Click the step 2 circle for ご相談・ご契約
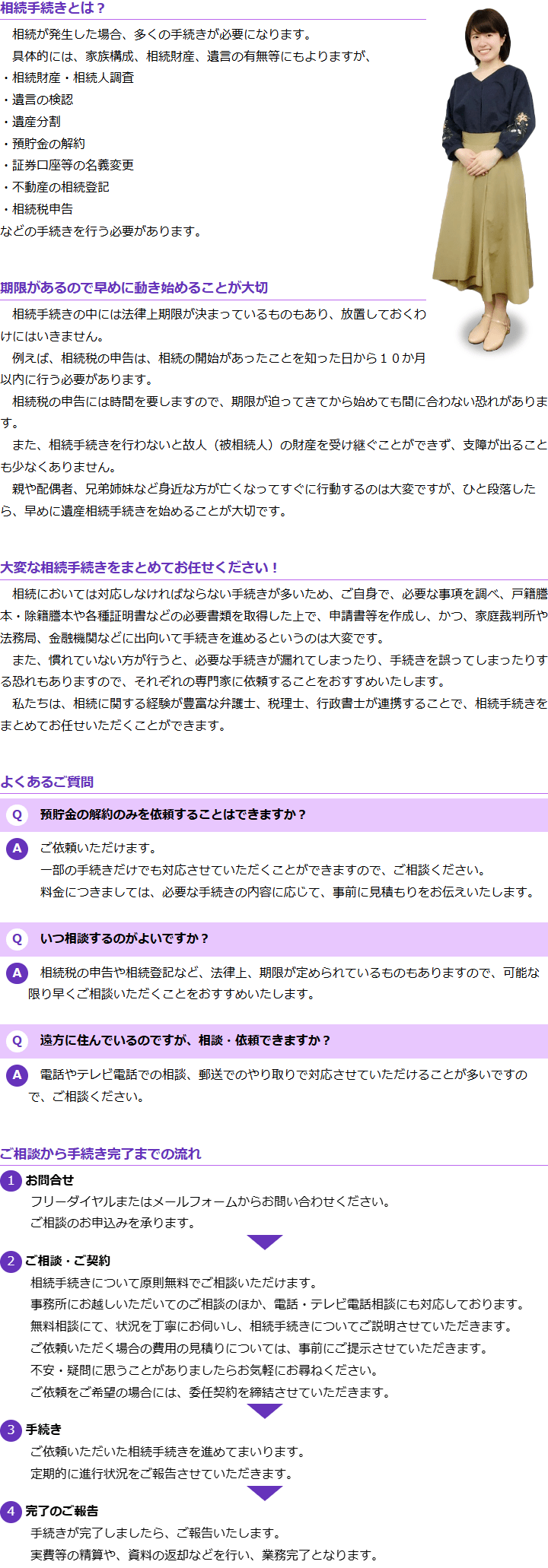 [x=11, y=1262]
